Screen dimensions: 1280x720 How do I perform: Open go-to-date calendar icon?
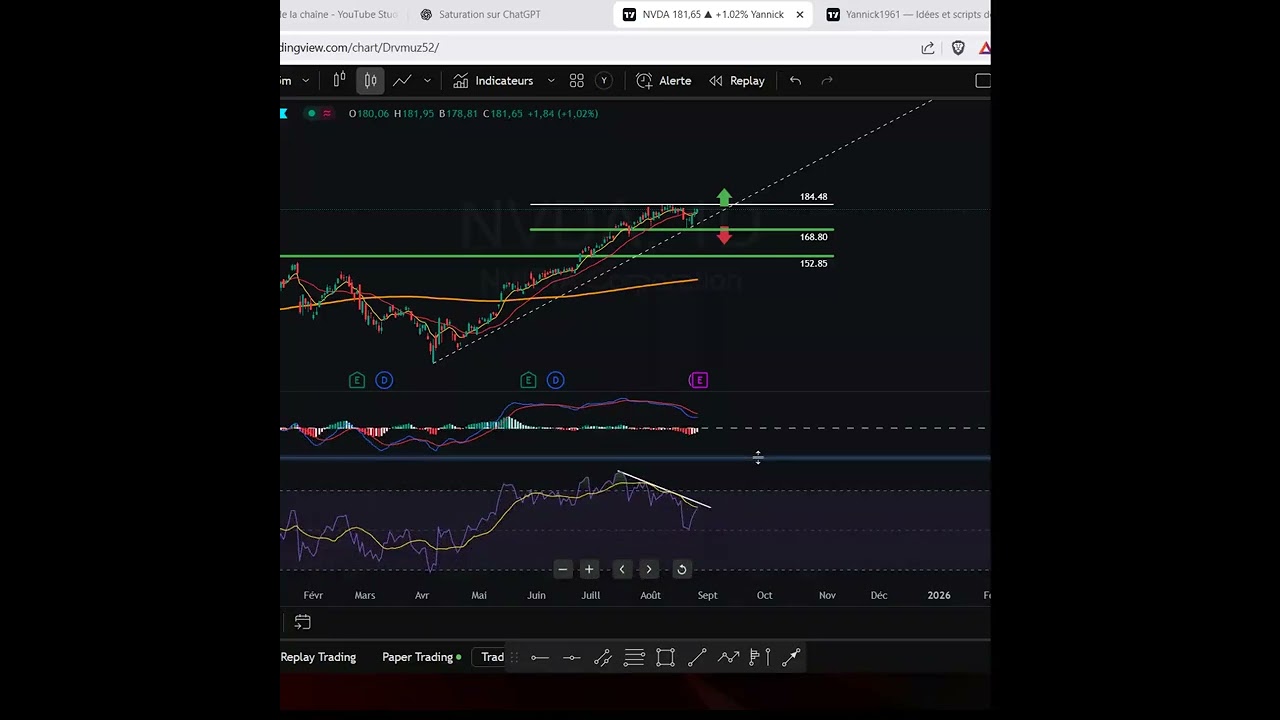click(302, 622)
